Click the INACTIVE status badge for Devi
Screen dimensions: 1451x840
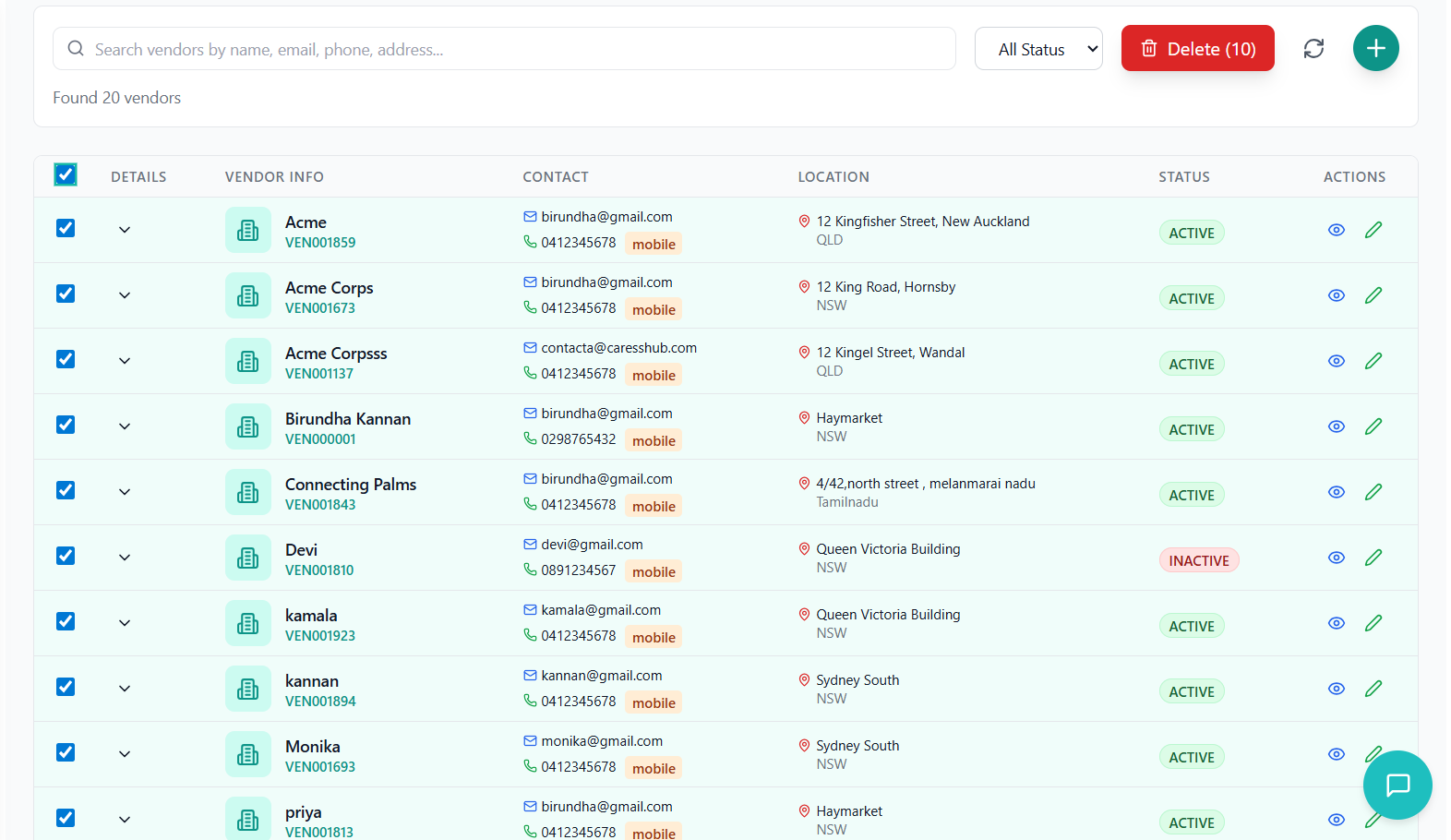tap(1199, 560)
